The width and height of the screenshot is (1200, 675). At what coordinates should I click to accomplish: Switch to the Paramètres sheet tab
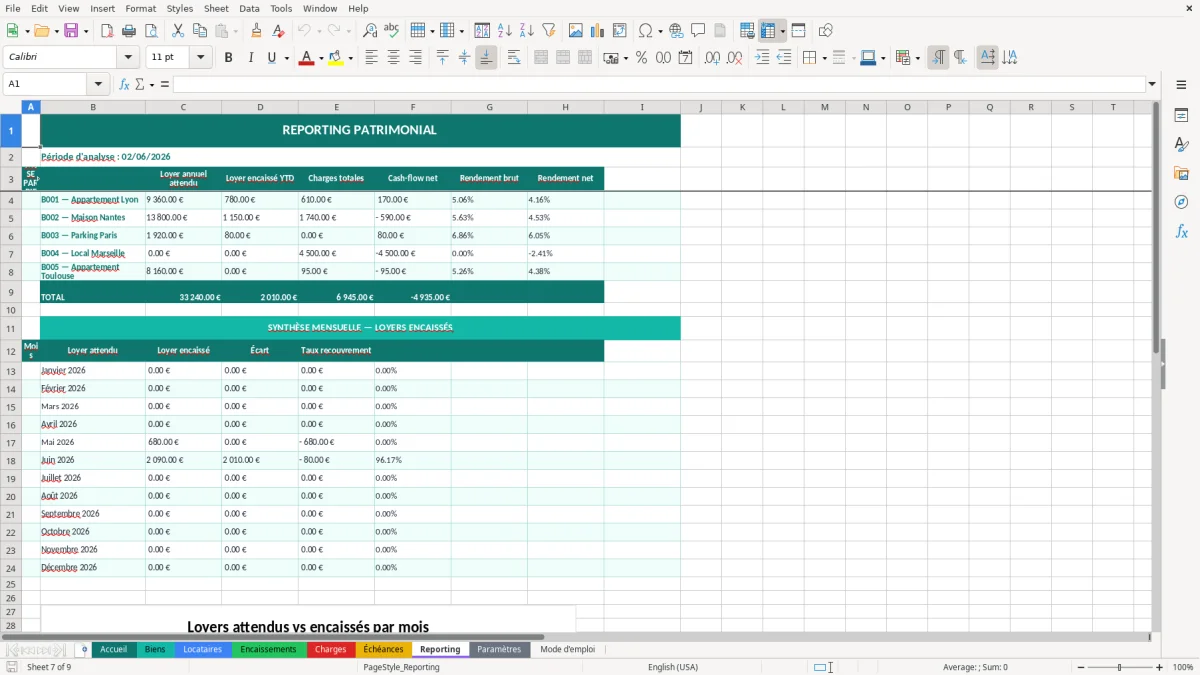499,649
